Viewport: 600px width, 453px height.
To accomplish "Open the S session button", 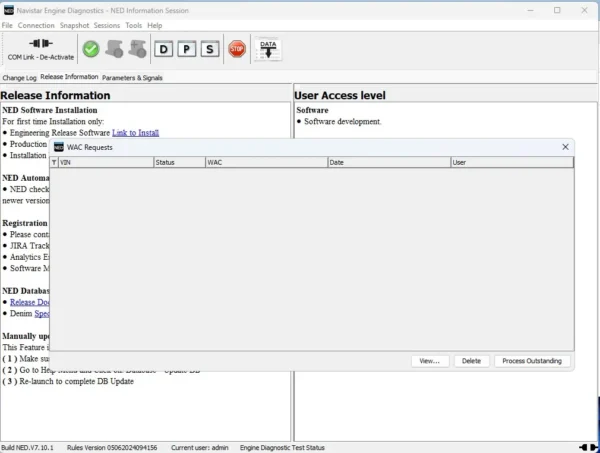I will [x=210, y=49].
